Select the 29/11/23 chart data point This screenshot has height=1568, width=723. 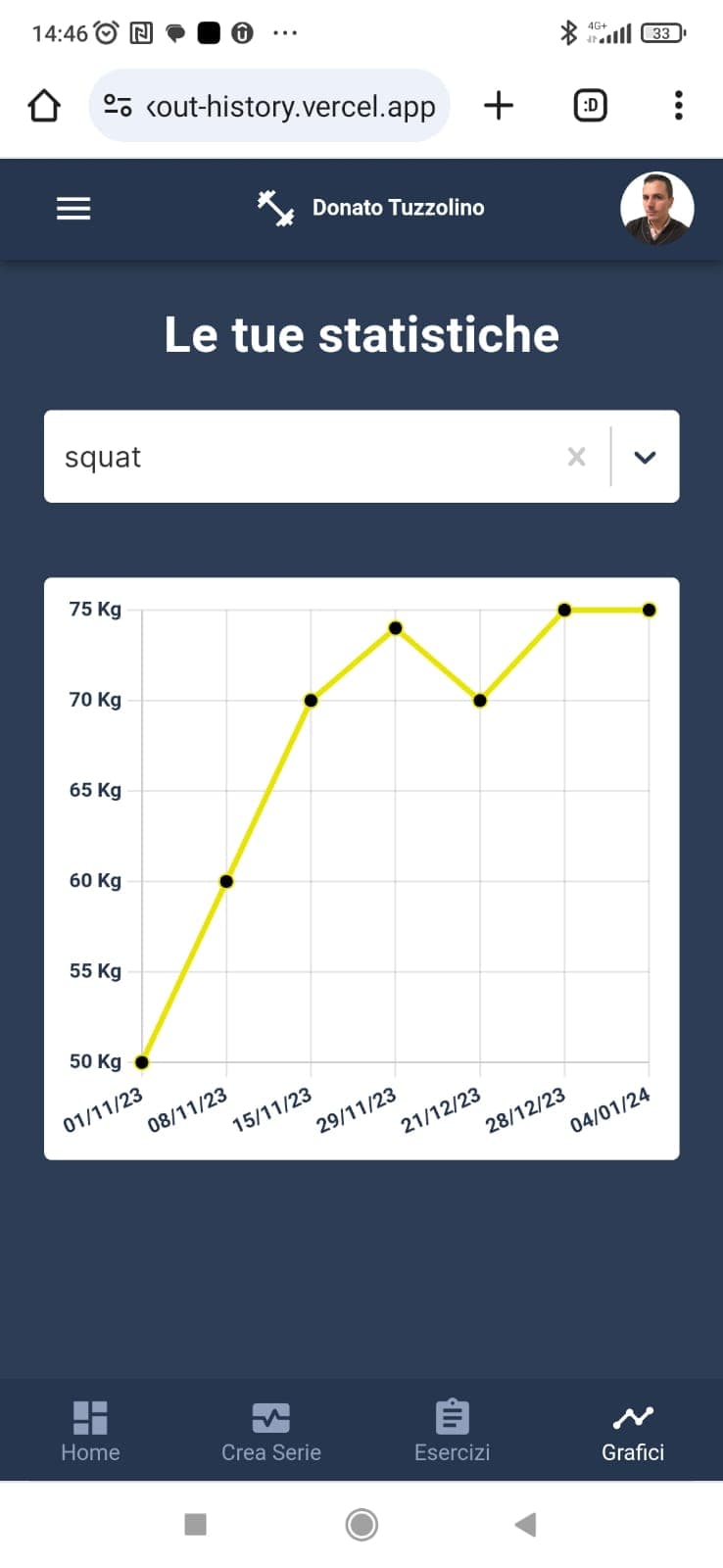[396, 628]
